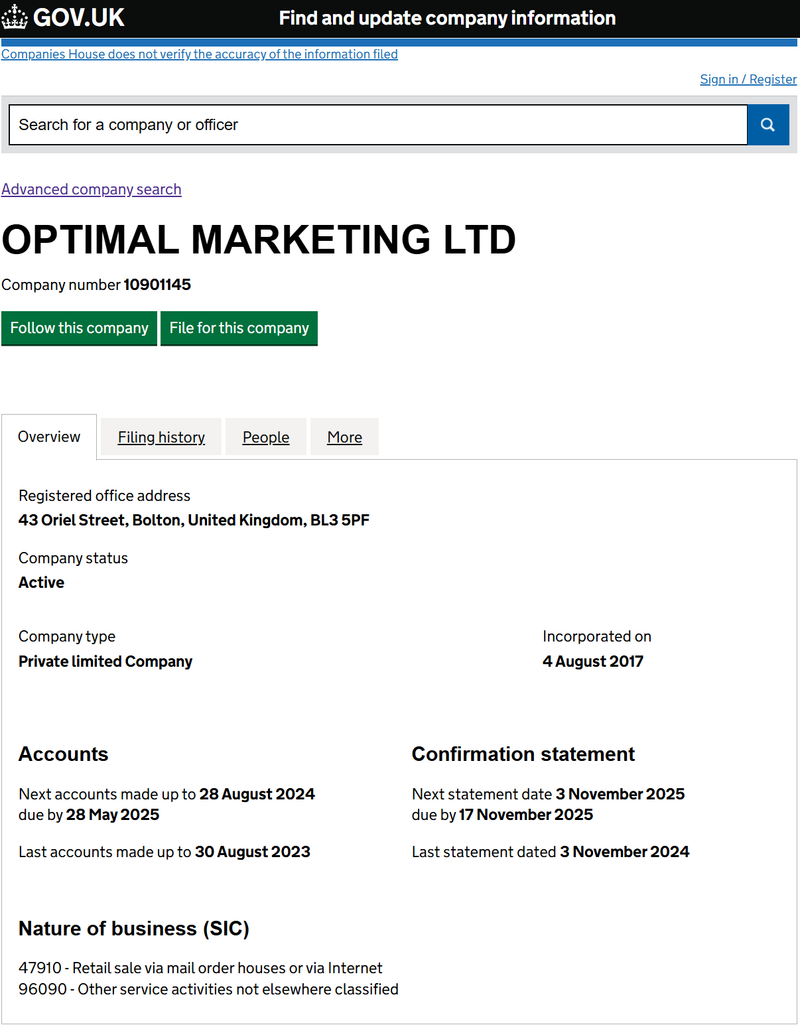800x1029 pixels.
Task: Click last accounts date 30 August 2023
Action: pos(253,852)
